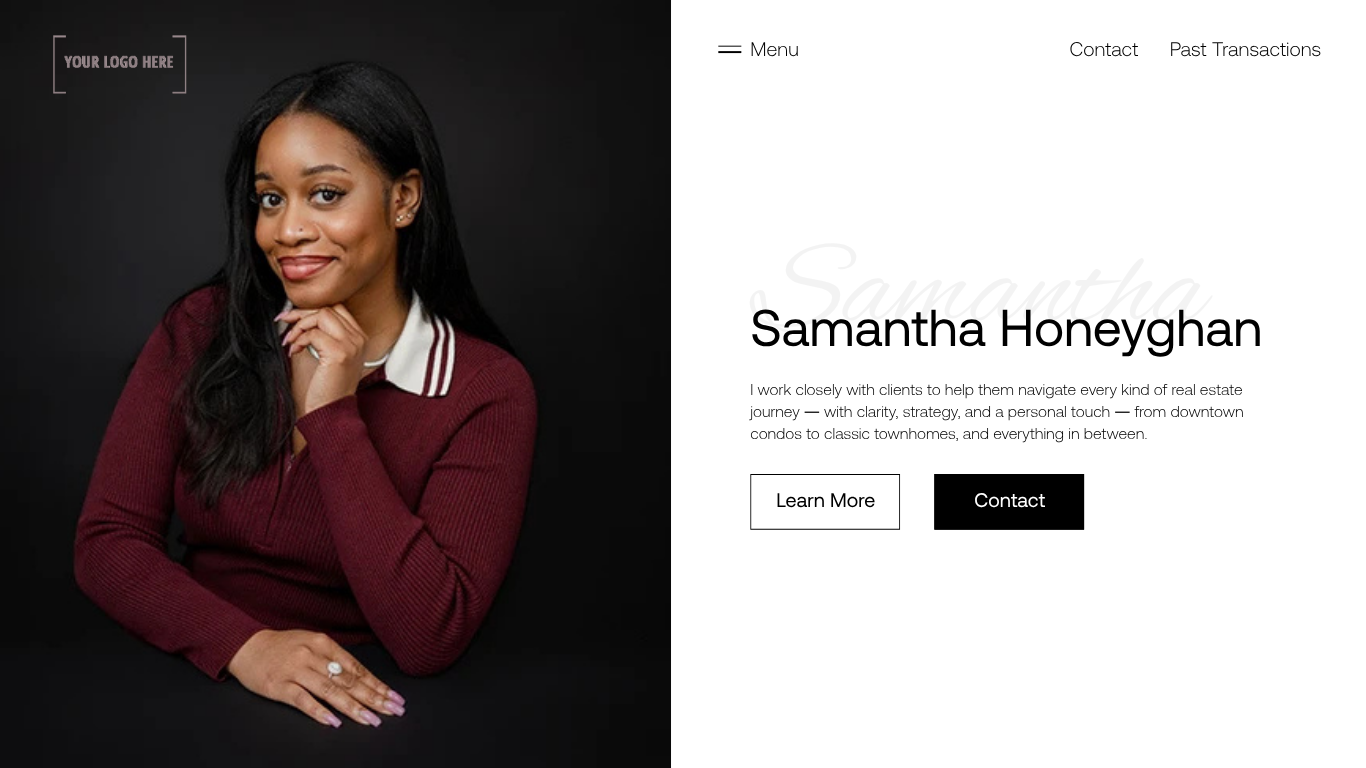Click 'downtown' in the description text
This screenshot has height=768, width=1366.
click(x=1207, y=412)
